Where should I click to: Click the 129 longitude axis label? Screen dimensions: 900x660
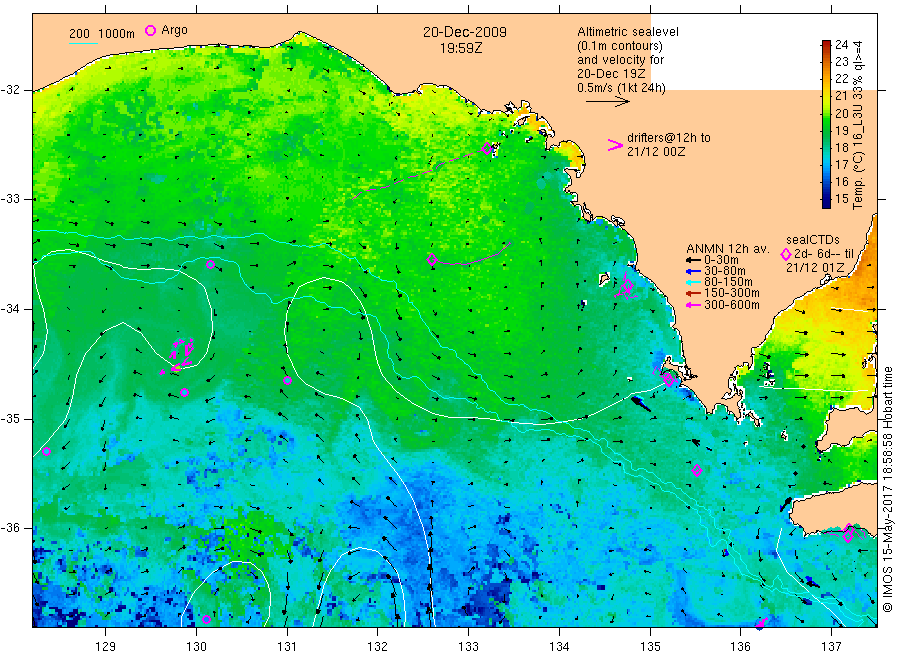tap(106, 647)
